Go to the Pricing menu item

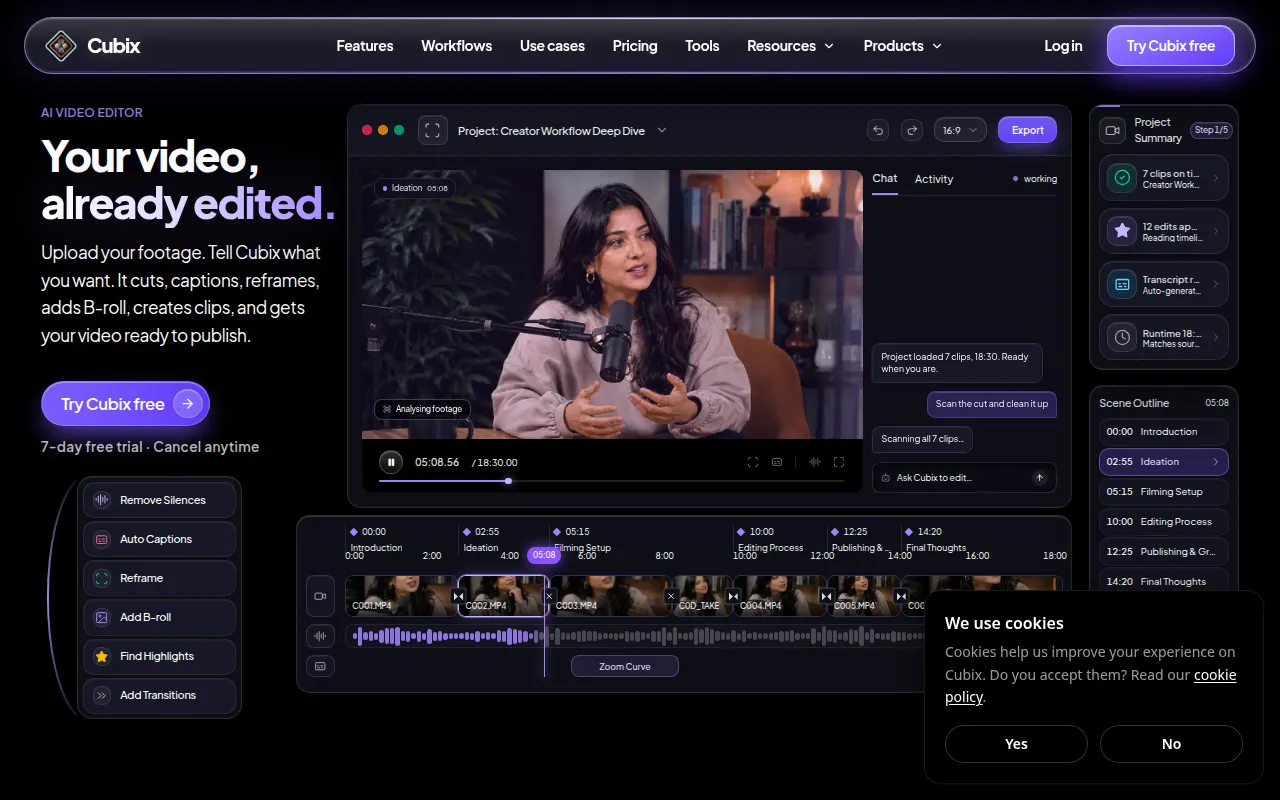click(x=635, y=46)
